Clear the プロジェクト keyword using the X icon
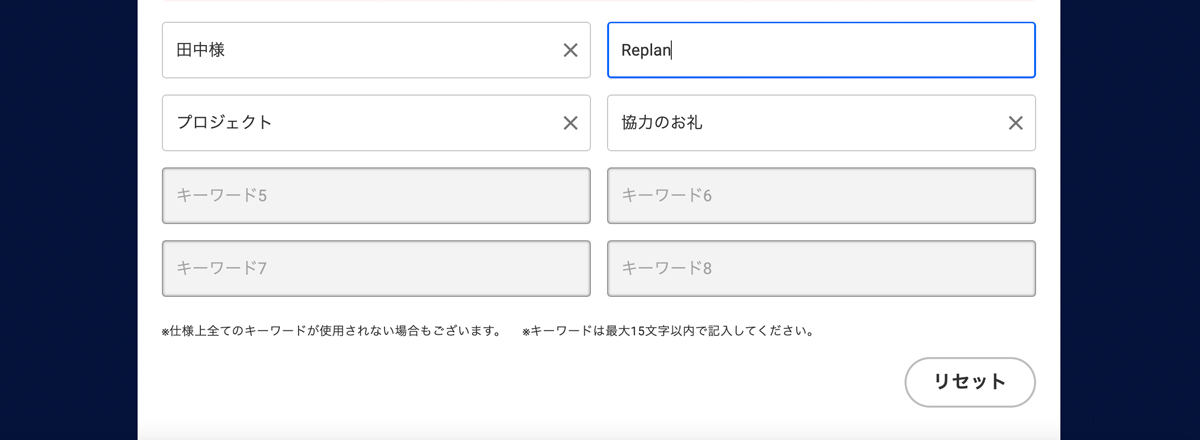This screenshot has width=1200, height=440. coord(570,123)
